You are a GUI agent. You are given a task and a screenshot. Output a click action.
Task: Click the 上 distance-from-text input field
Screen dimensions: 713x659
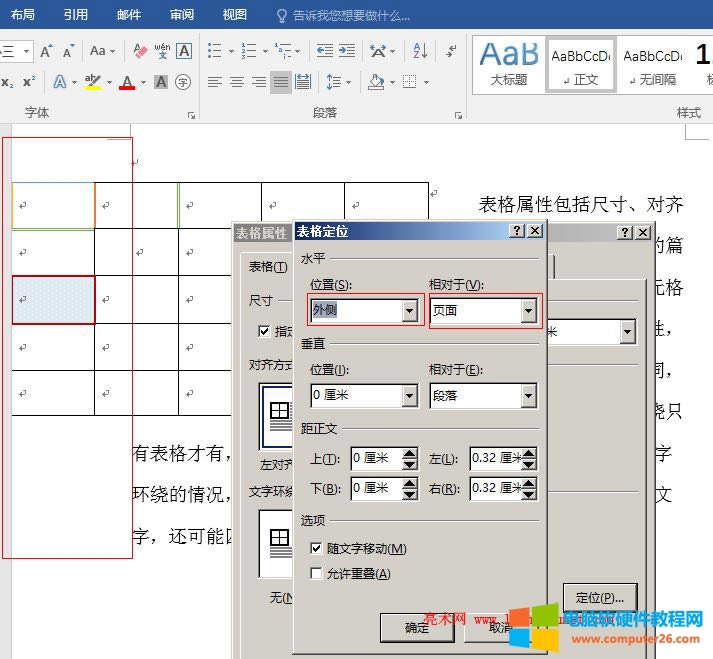375,459
